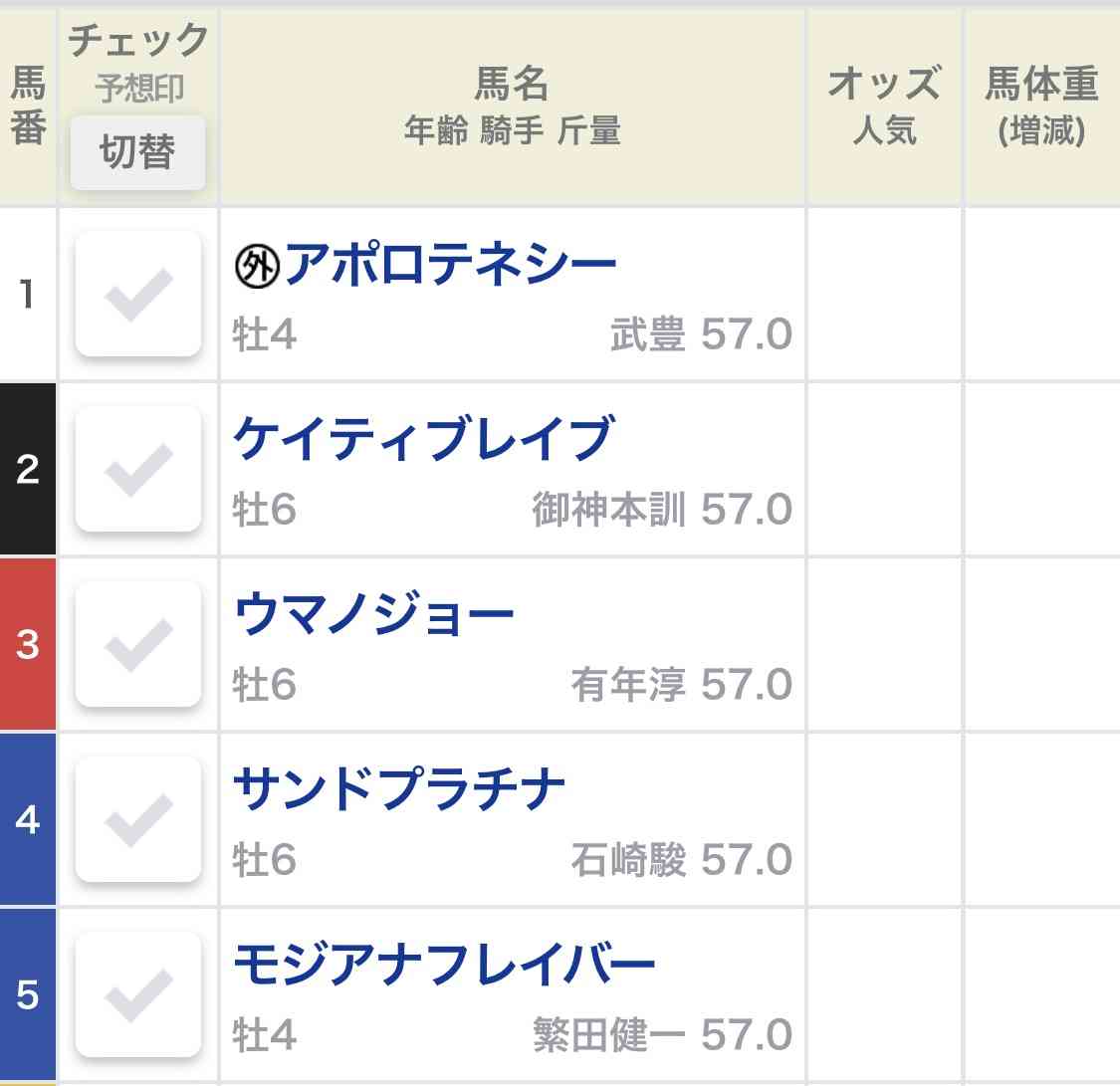
Task: Click the オッズ人気 column header
Action: click(884, 108)
